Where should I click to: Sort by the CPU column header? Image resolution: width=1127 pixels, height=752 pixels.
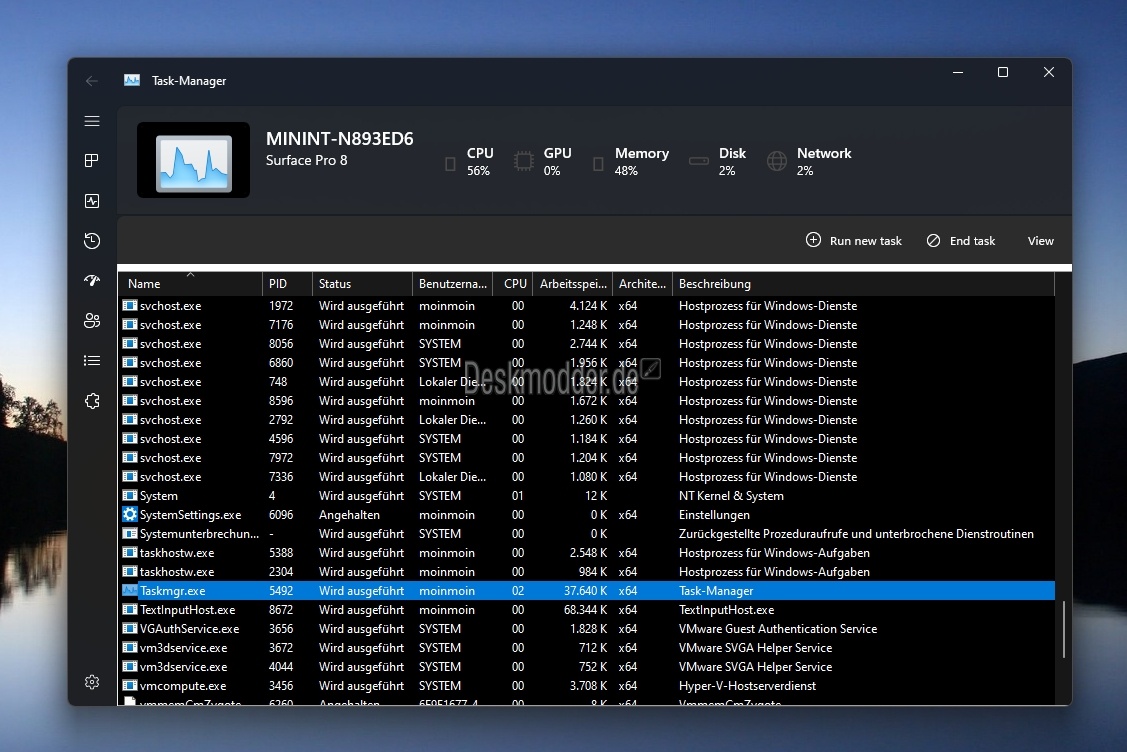tap(512, 284)
